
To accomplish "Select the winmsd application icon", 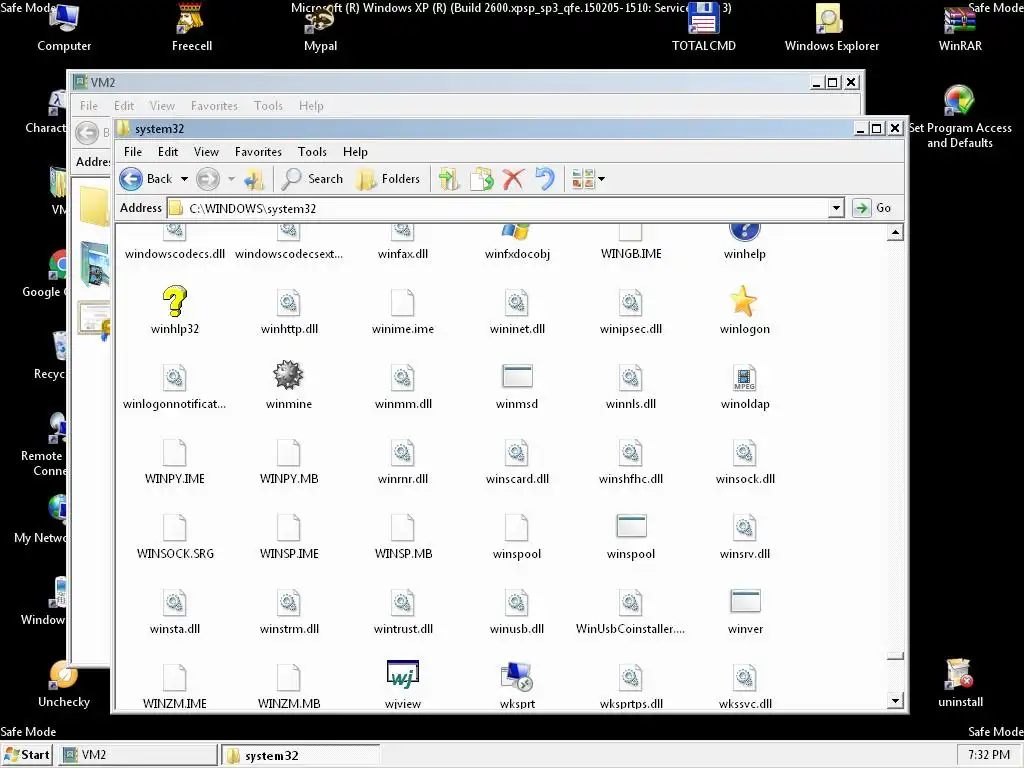I will pyautogui.click(x=517, y=376).
